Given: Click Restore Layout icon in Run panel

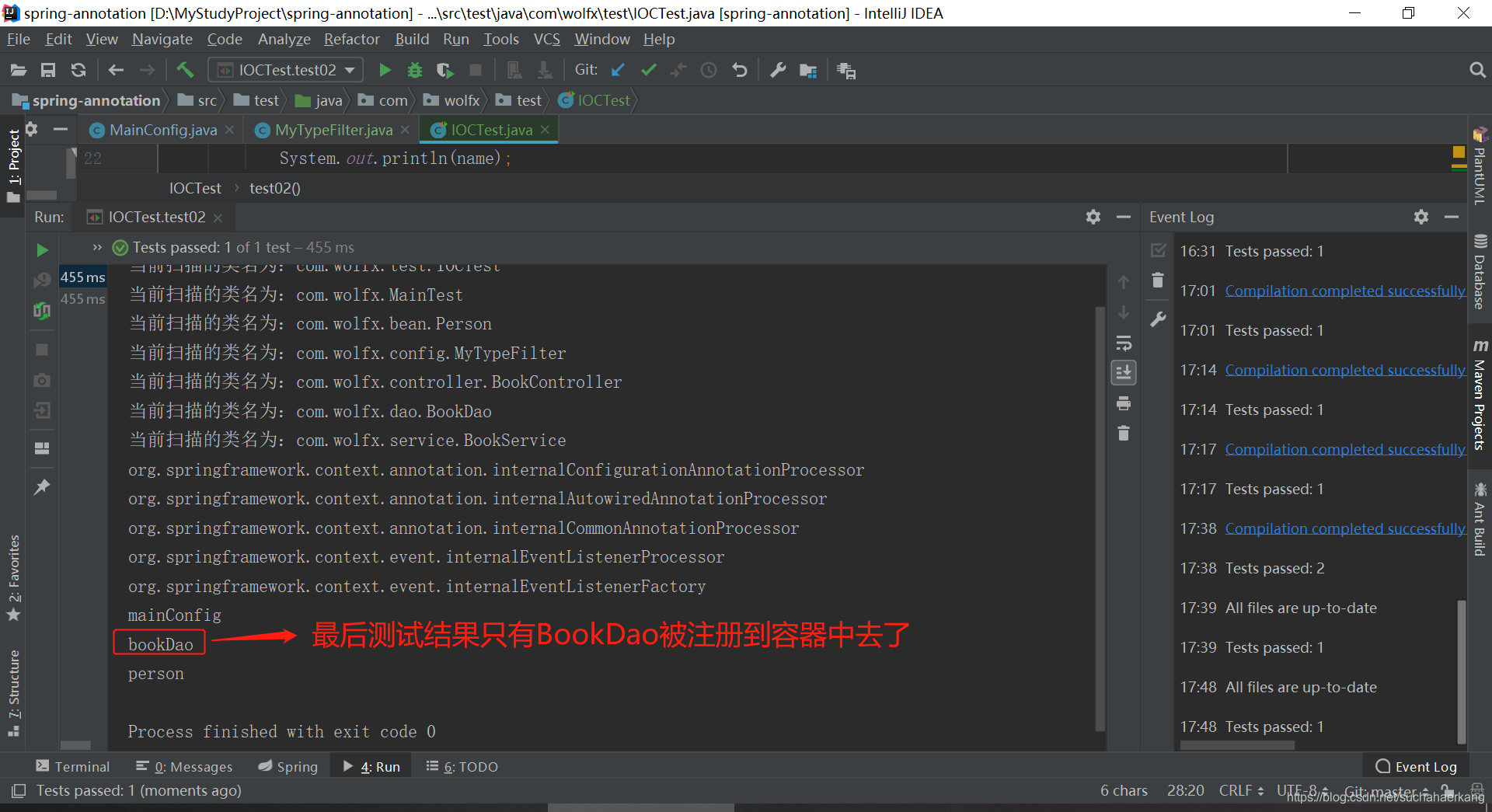Looking at the screenshot, I should [42, 448].
